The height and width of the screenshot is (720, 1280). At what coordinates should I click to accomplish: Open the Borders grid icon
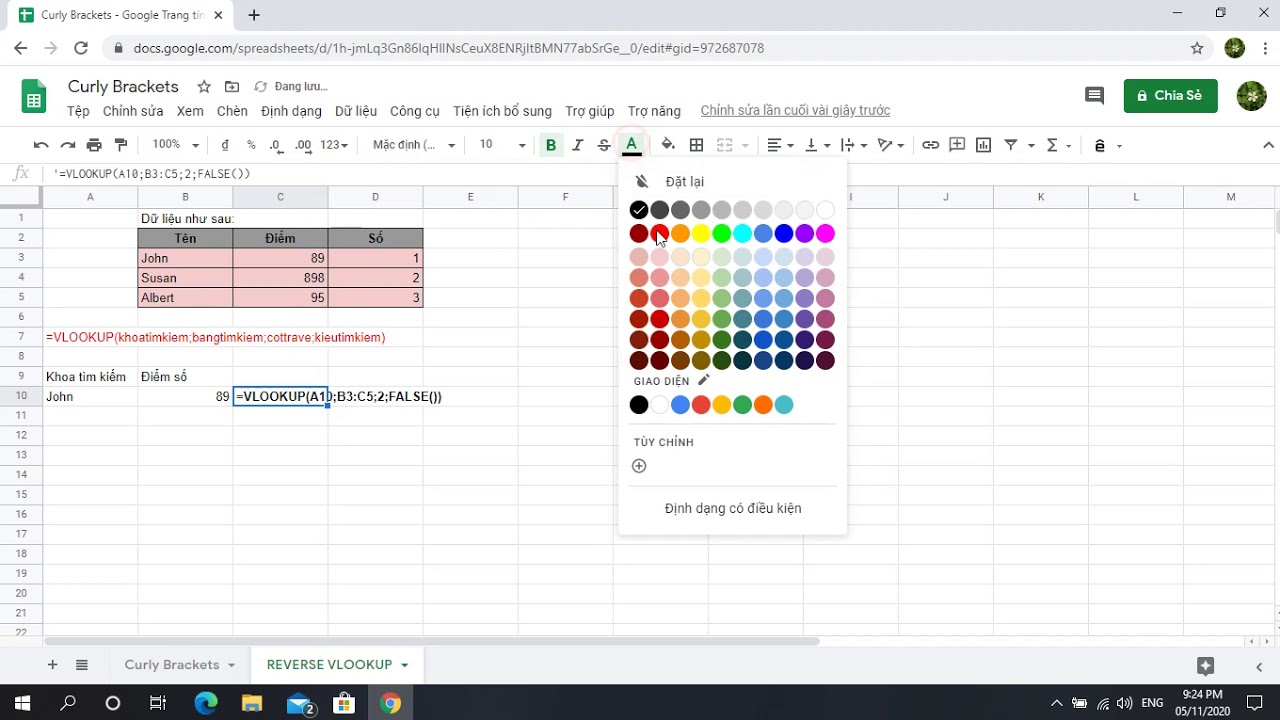(697, 145)
